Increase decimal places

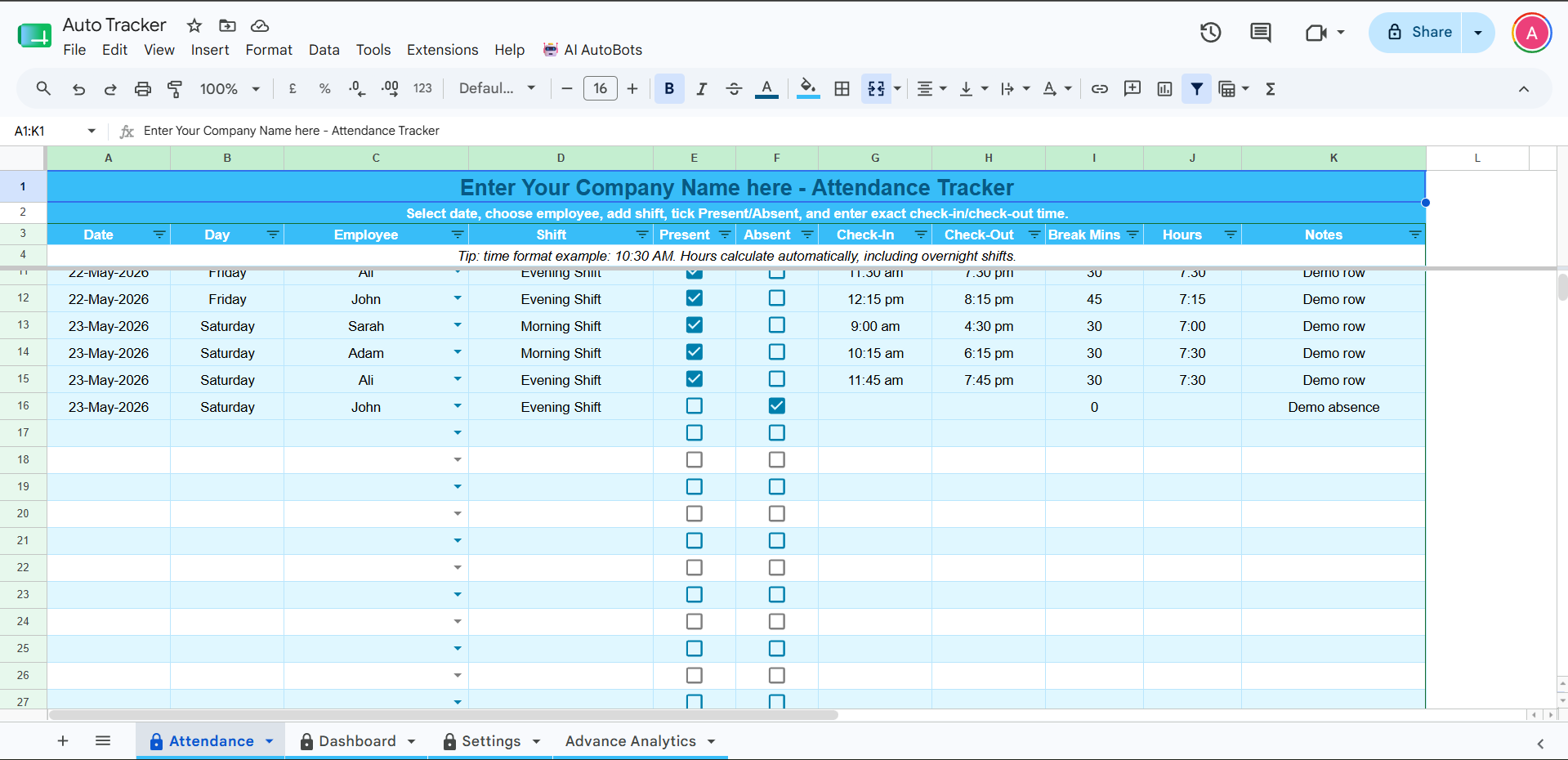[390, 88]
